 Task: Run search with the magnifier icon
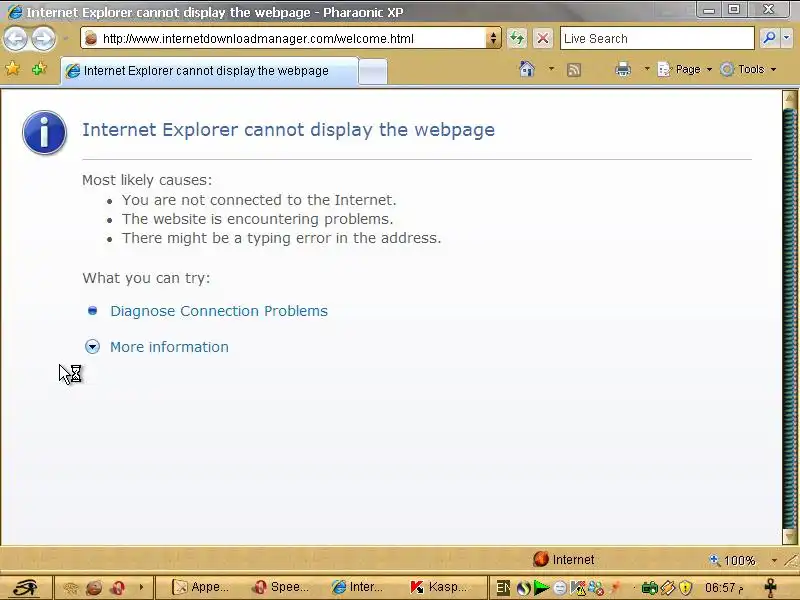(x=769, y=38)
